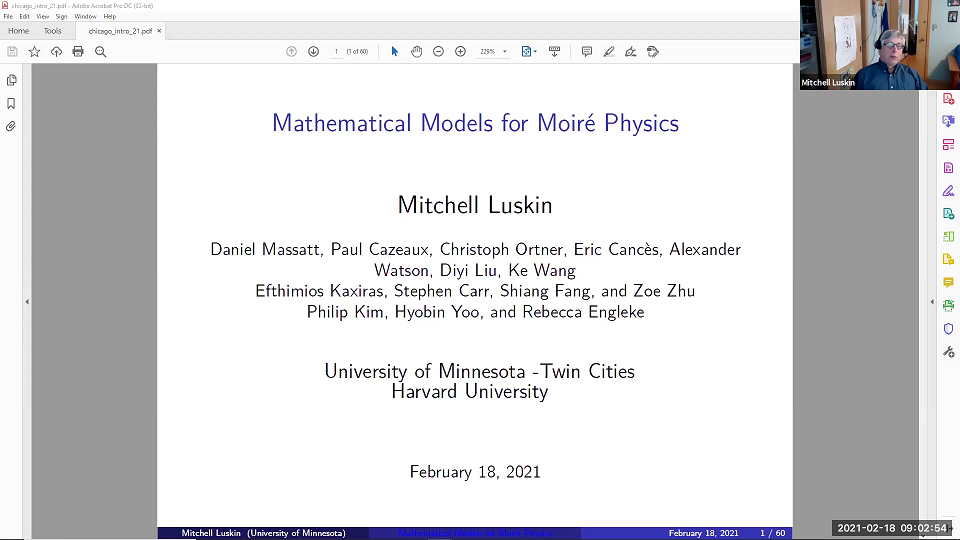Open the Page Thumbnails panel
Viewport: 960px width, 540px height.
pos(11,80)
